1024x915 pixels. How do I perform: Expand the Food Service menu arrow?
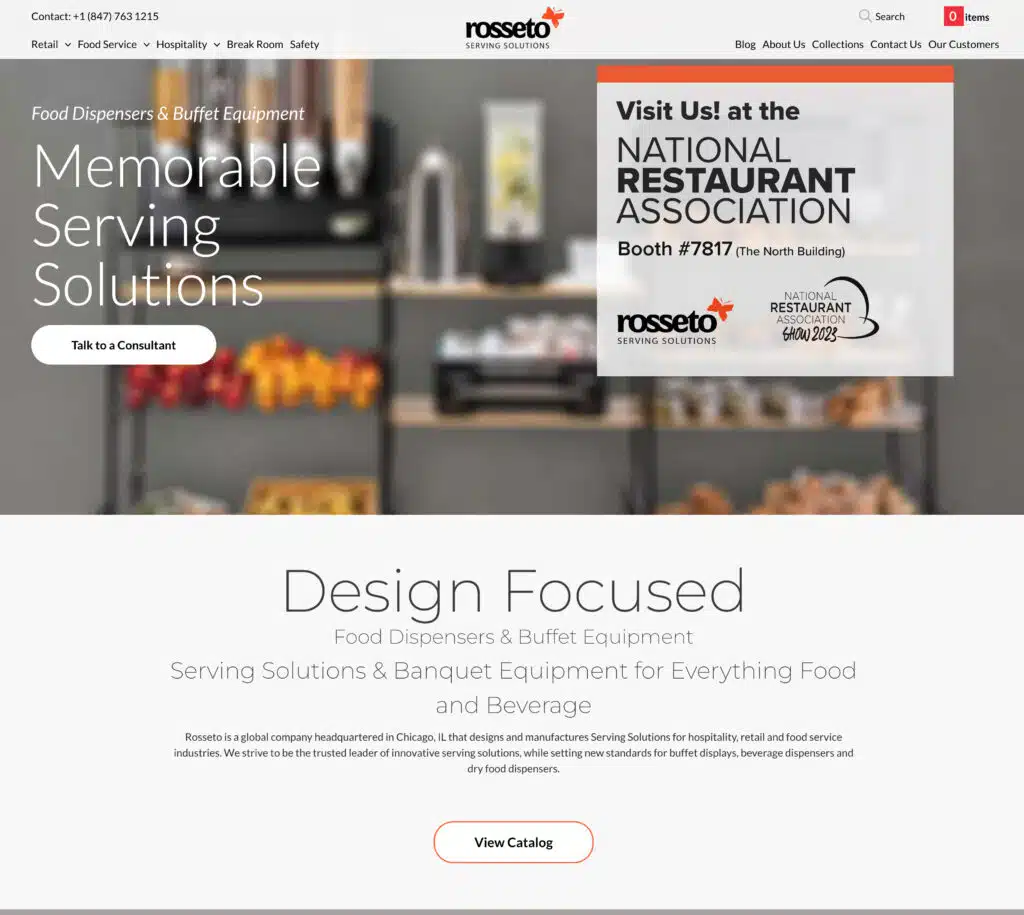[x=146, y=45]
